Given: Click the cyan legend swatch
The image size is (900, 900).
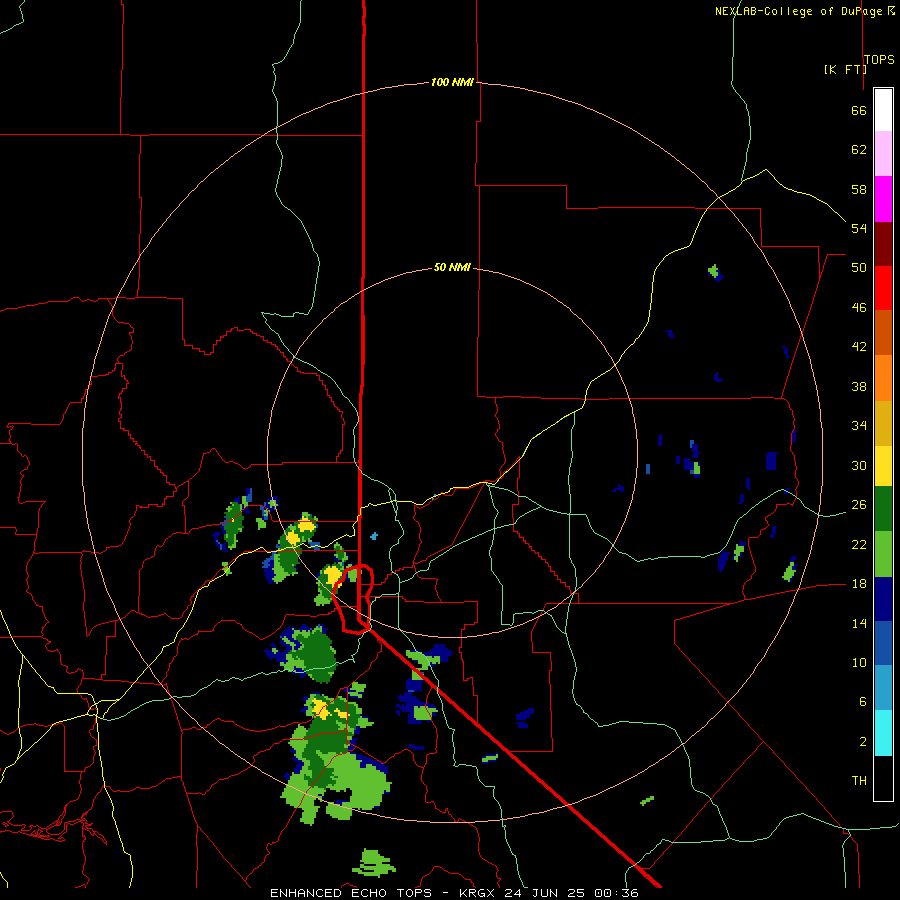Looking at the screenshot, I should tap(883, 732).
